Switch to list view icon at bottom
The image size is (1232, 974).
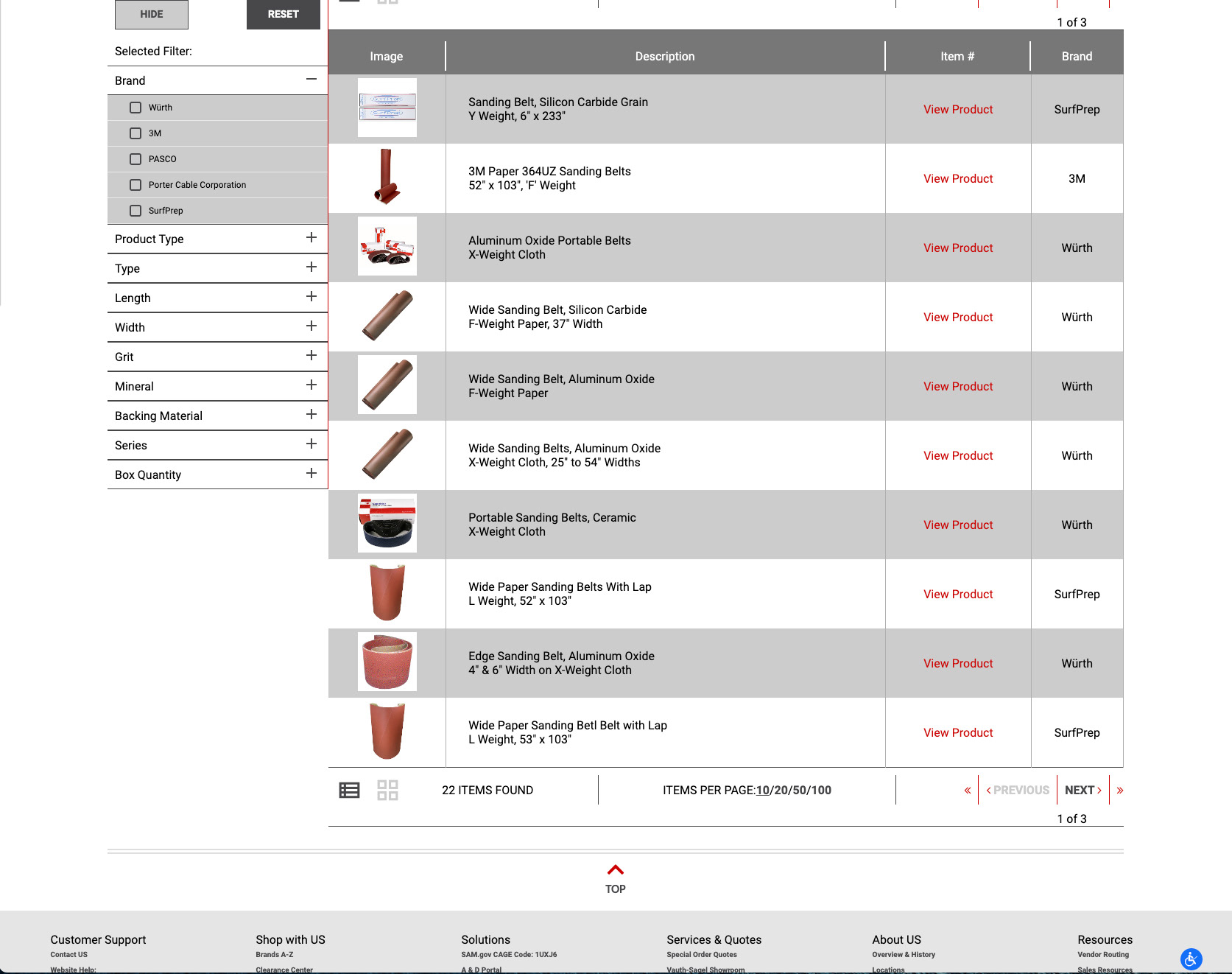tap(349, 790)
